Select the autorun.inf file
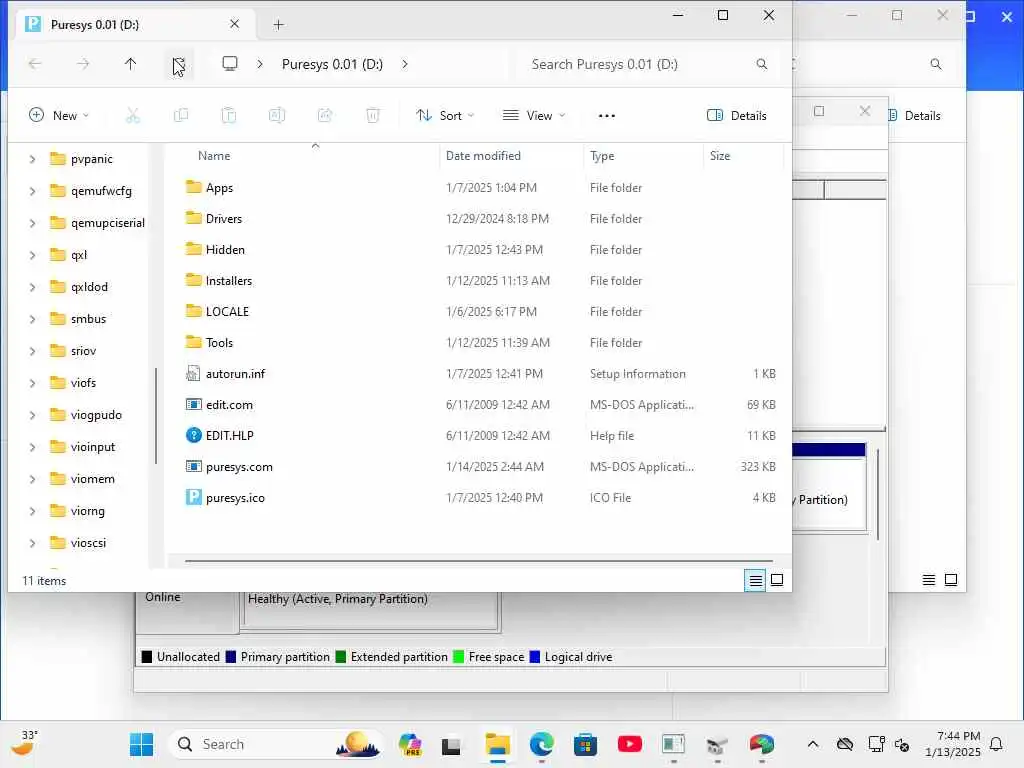1024x768 pixels. click(235, 374)
